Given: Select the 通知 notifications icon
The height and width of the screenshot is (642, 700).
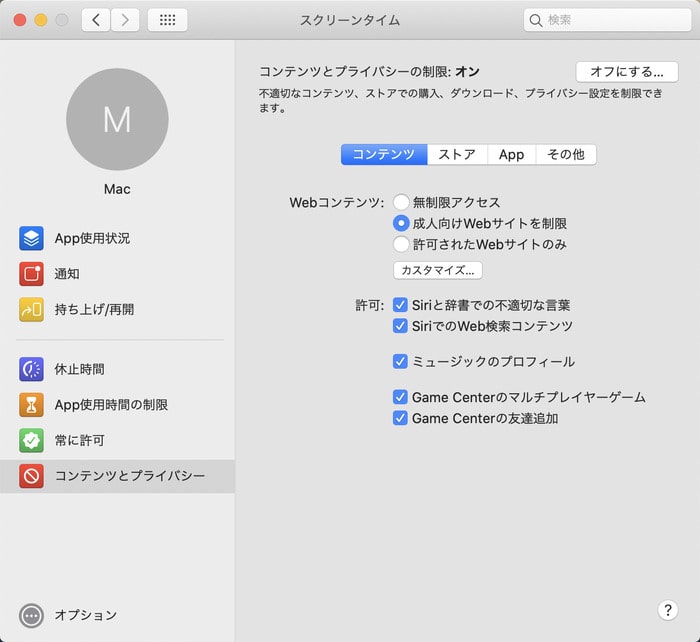Looking at the screenshot, I should tap(31, 274).
